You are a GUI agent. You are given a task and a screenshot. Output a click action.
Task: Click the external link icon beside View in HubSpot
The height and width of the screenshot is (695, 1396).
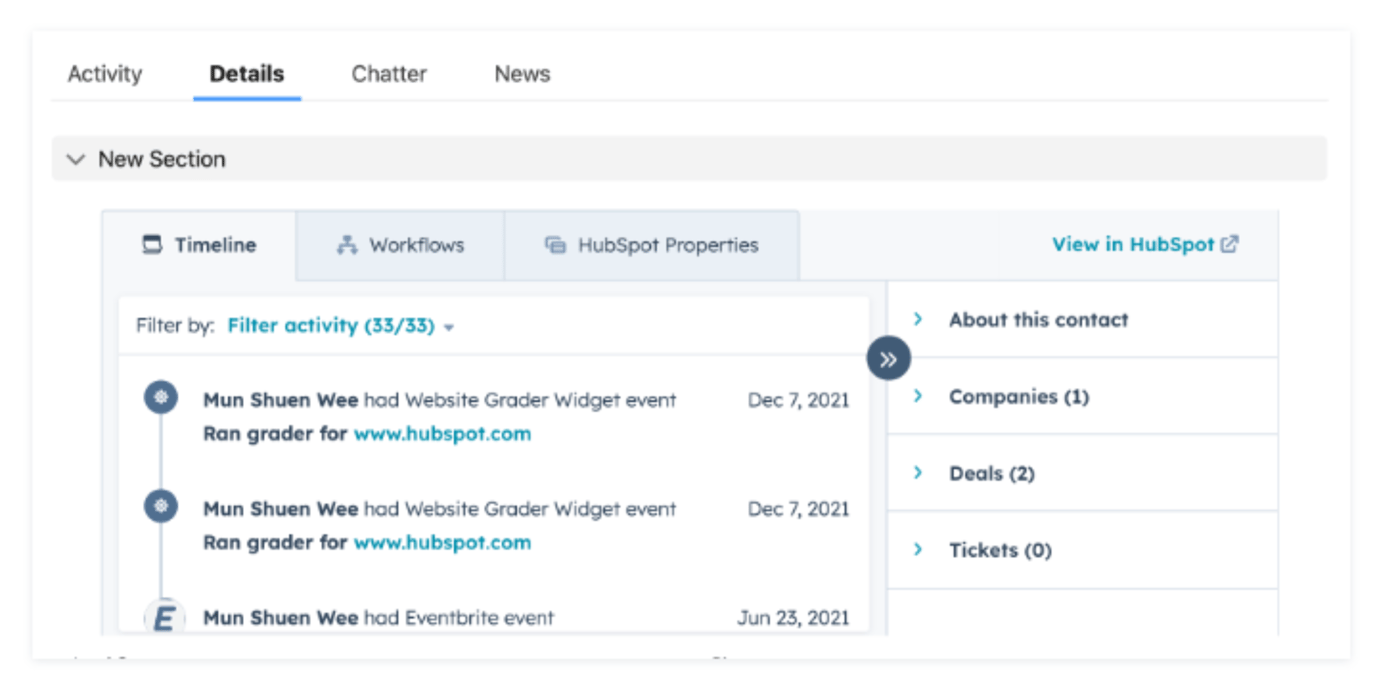click(1231, 244)
